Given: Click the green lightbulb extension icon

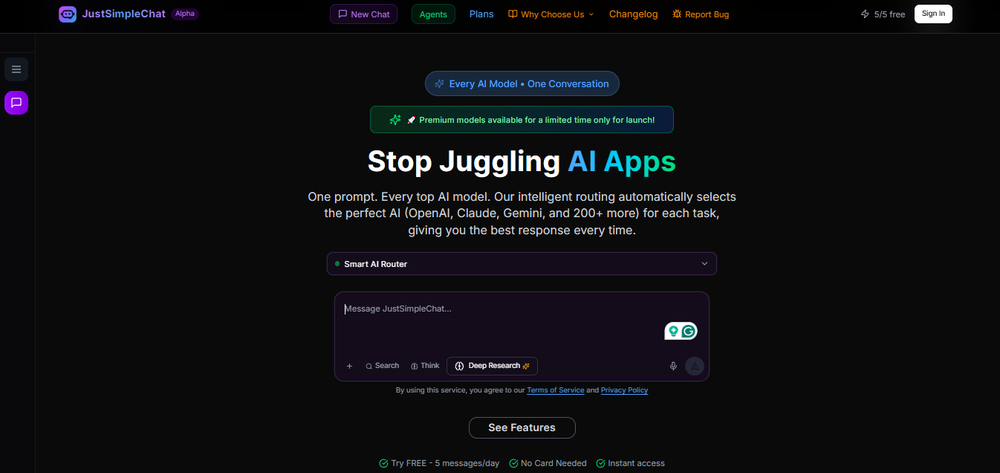Looking at the screenshot, I should (673, 331).
